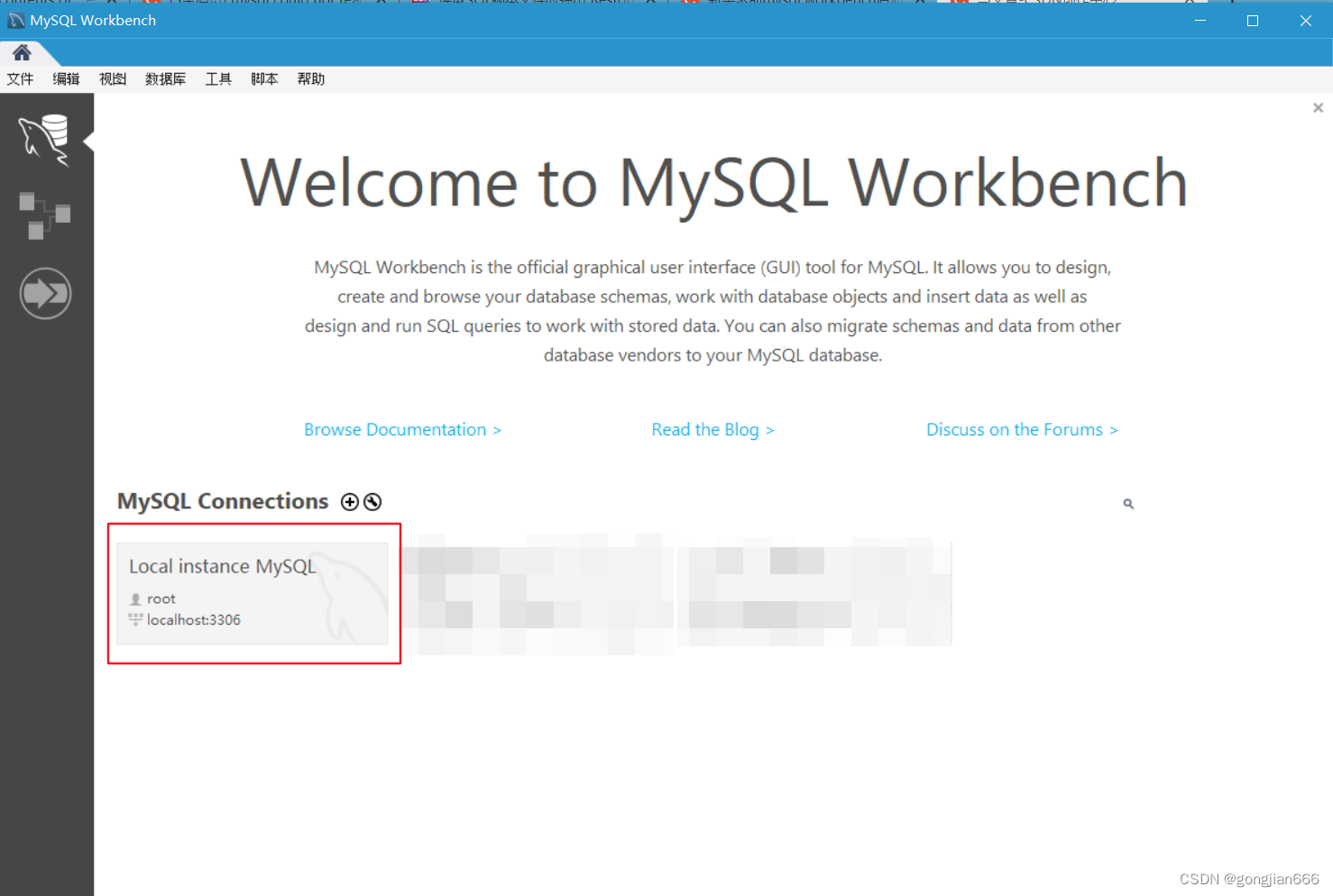Open the Local instance MySQL connection tile
This screenshot has height=896, width=1333.
tap(253, 593)
